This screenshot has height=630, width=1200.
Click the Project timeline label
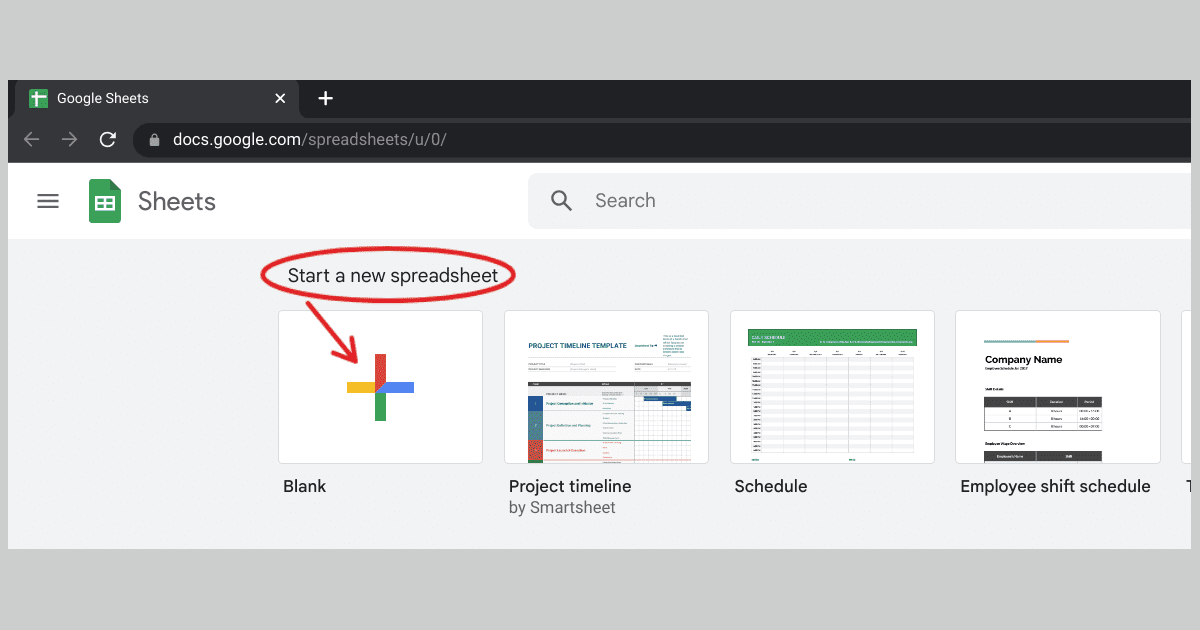coord(570,487)
